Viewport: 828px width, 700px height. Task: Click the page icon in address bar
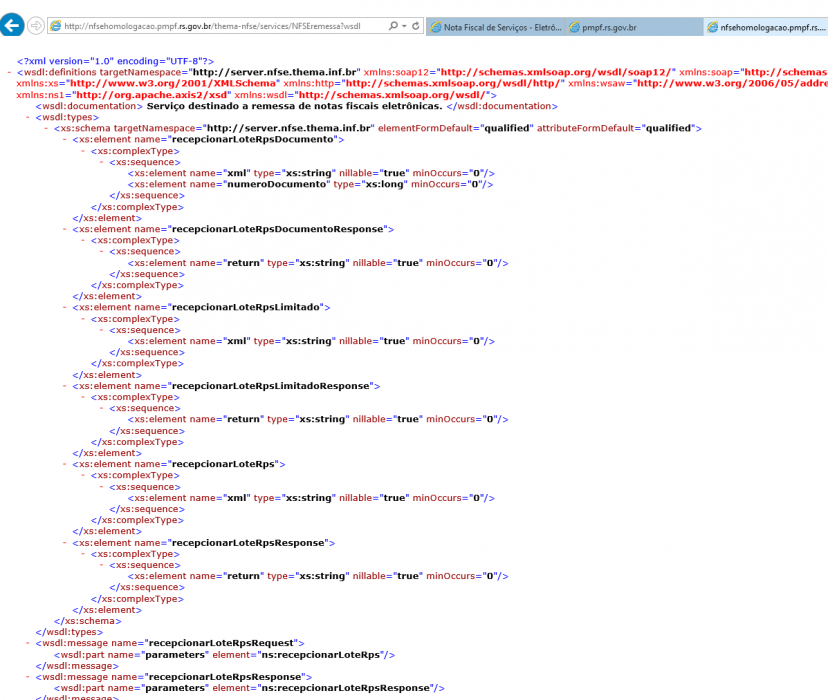point(55,26)
